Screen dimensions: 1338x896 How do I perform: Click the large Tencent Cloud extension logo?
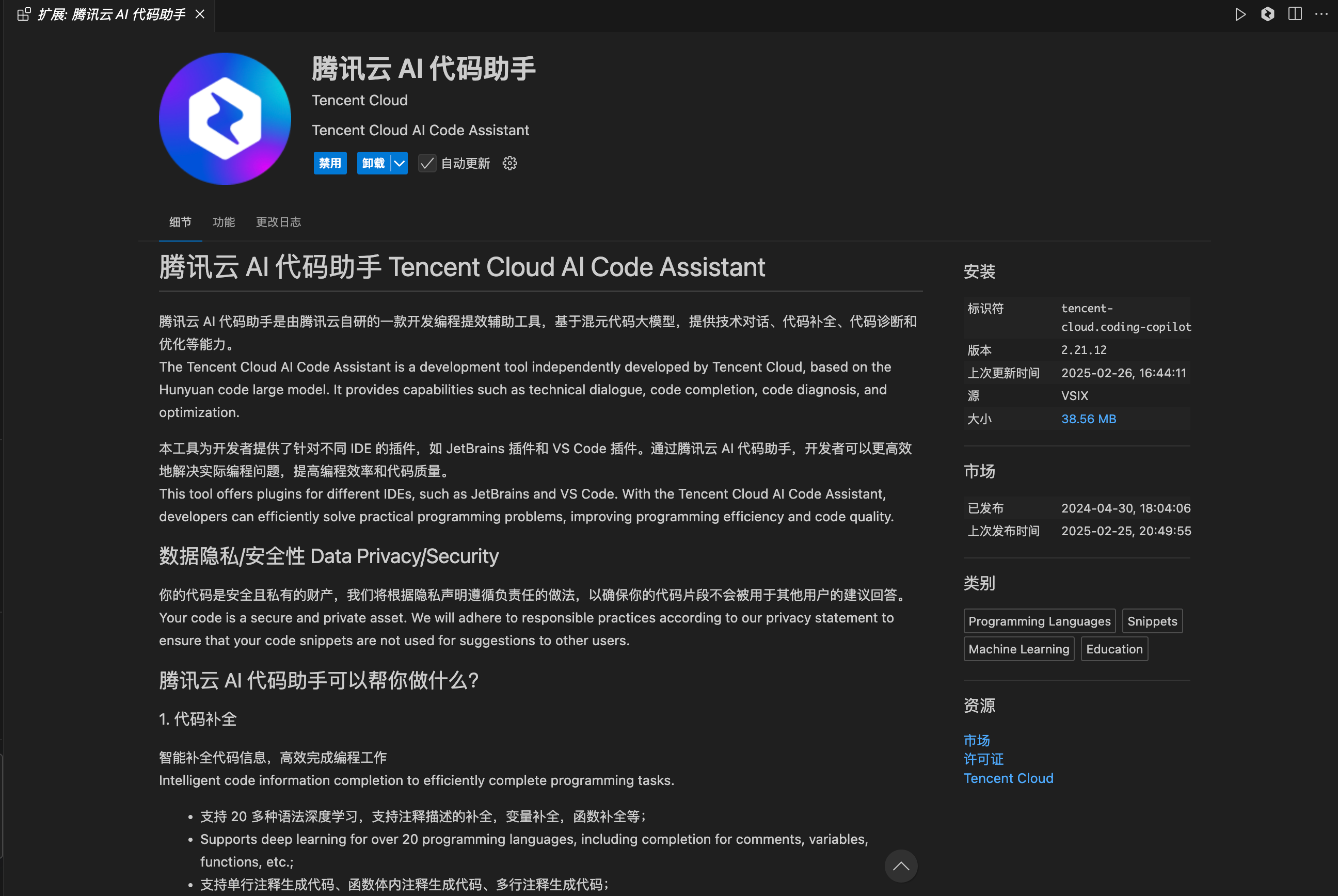point(225,119)
